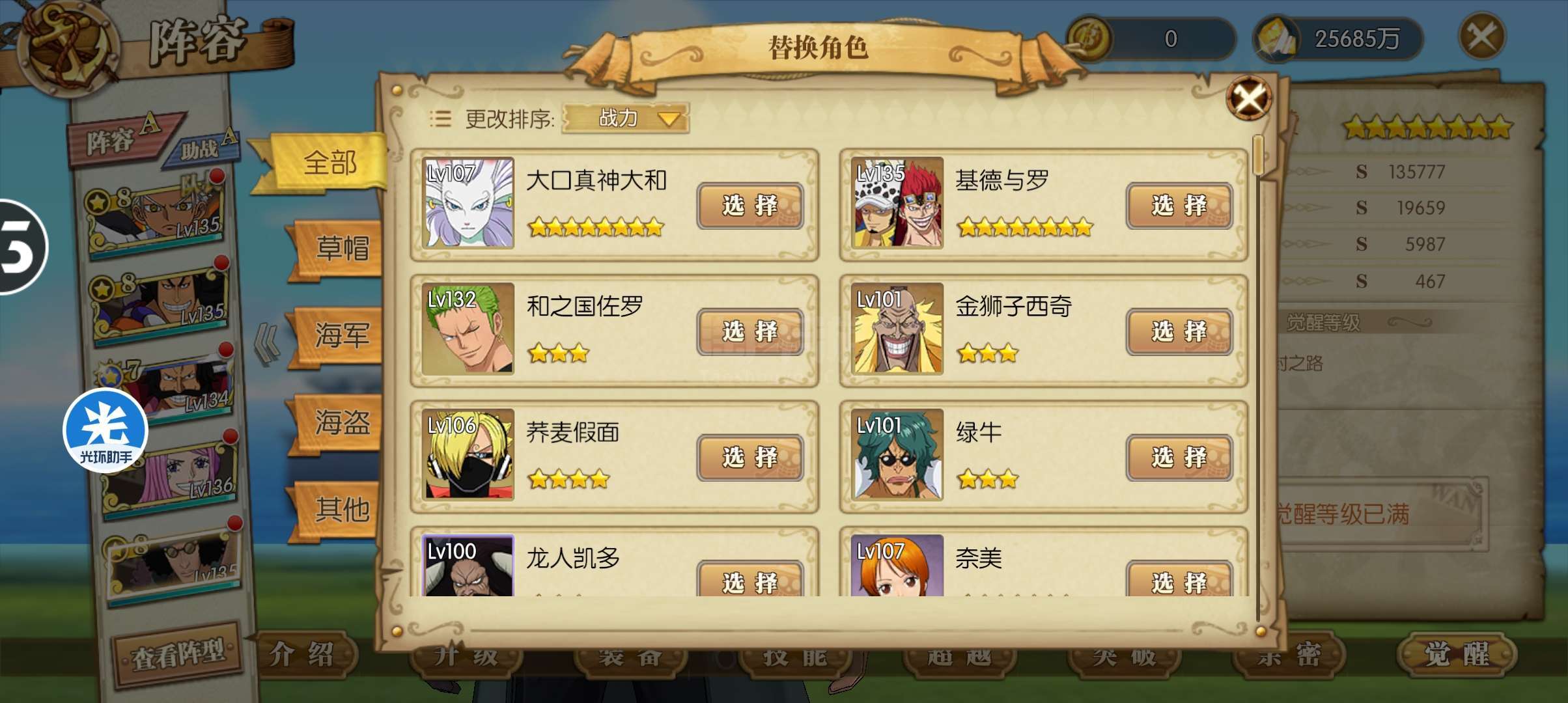Open the 光环助手 floating assistant icon
This screenshot has height=703, width=1568.
(x=105, y=430)
